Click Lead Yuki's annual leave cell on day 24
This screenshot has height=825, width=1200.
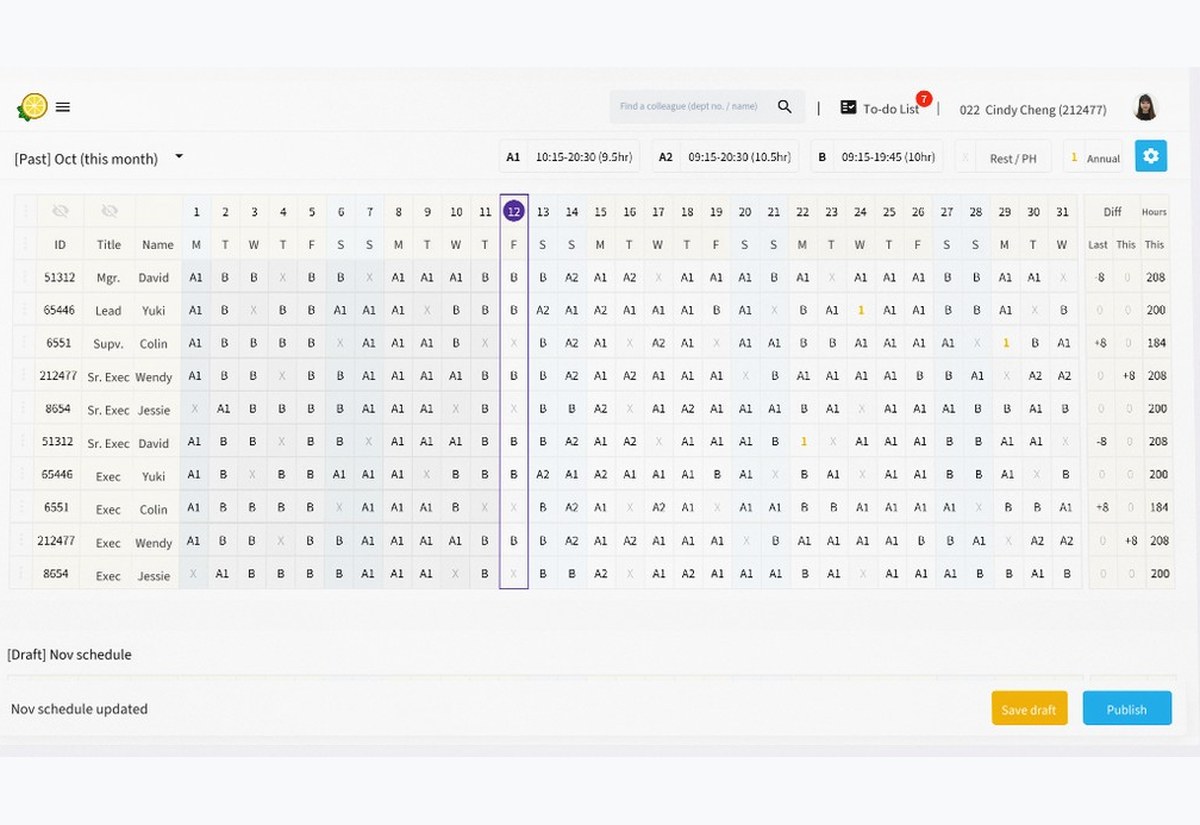pyautogui.click(x=860, y=310)
